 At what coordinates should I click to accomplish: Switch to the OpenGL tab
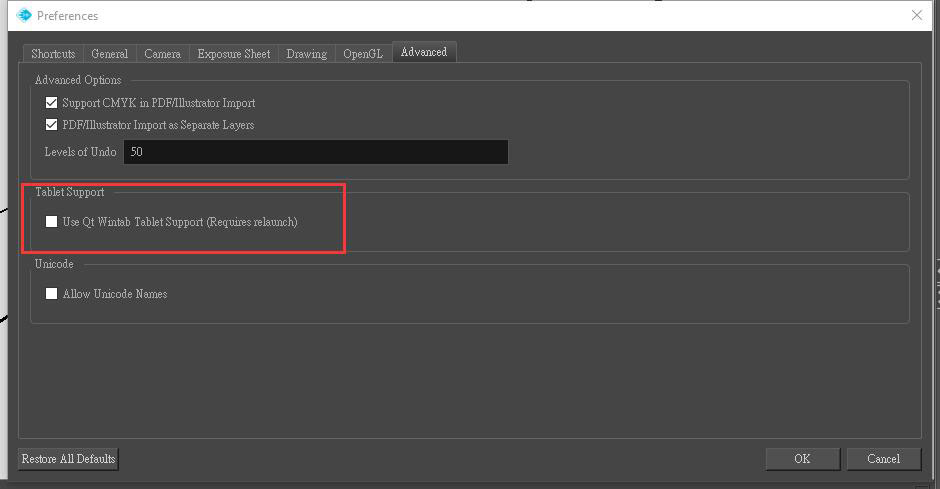pyautogui.click(x=363, y=54)
